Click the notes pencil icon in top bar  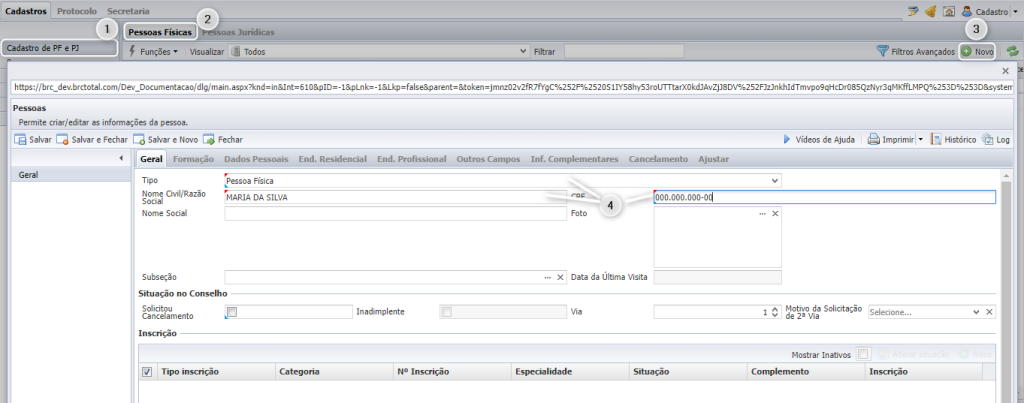[x=913, y=11]
